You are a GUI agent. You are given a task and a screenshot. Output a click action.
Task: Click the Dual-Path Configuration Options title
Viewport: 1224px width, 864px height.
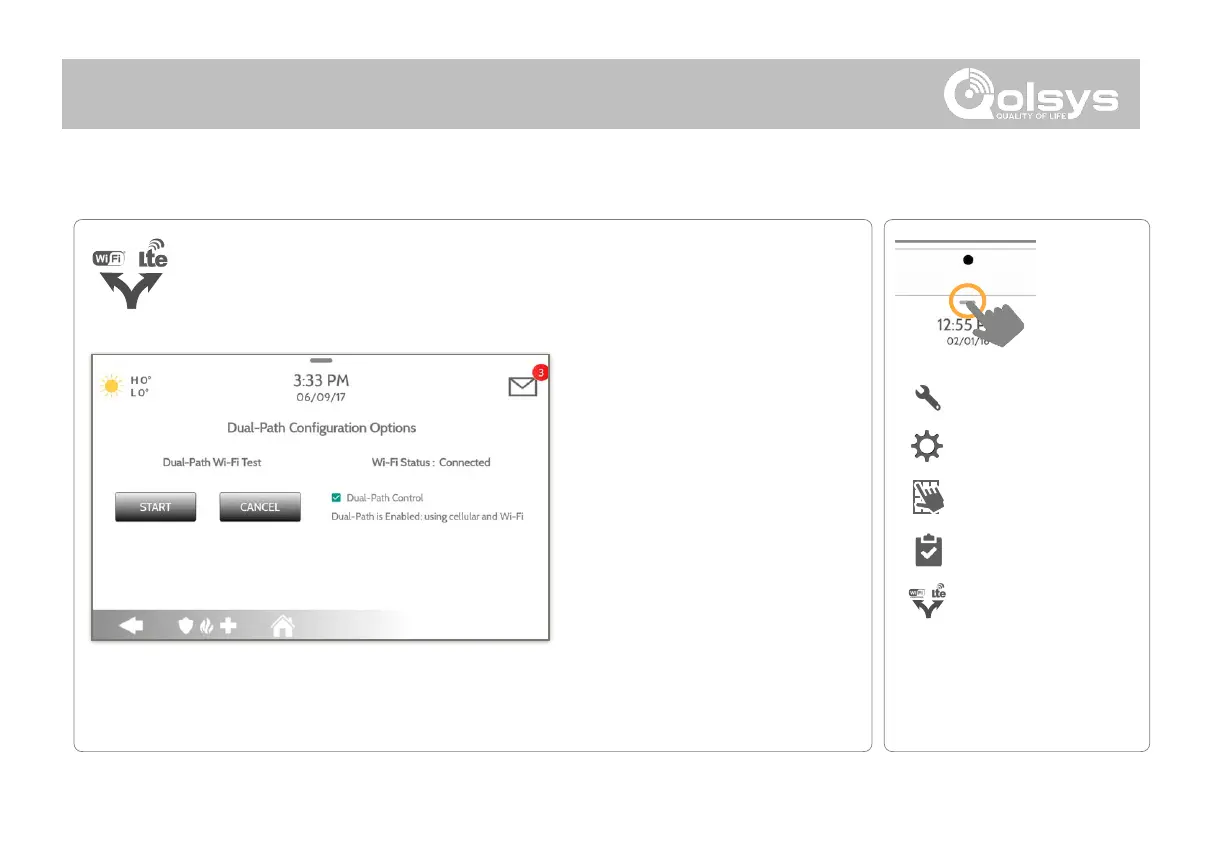tap(321, 427)
